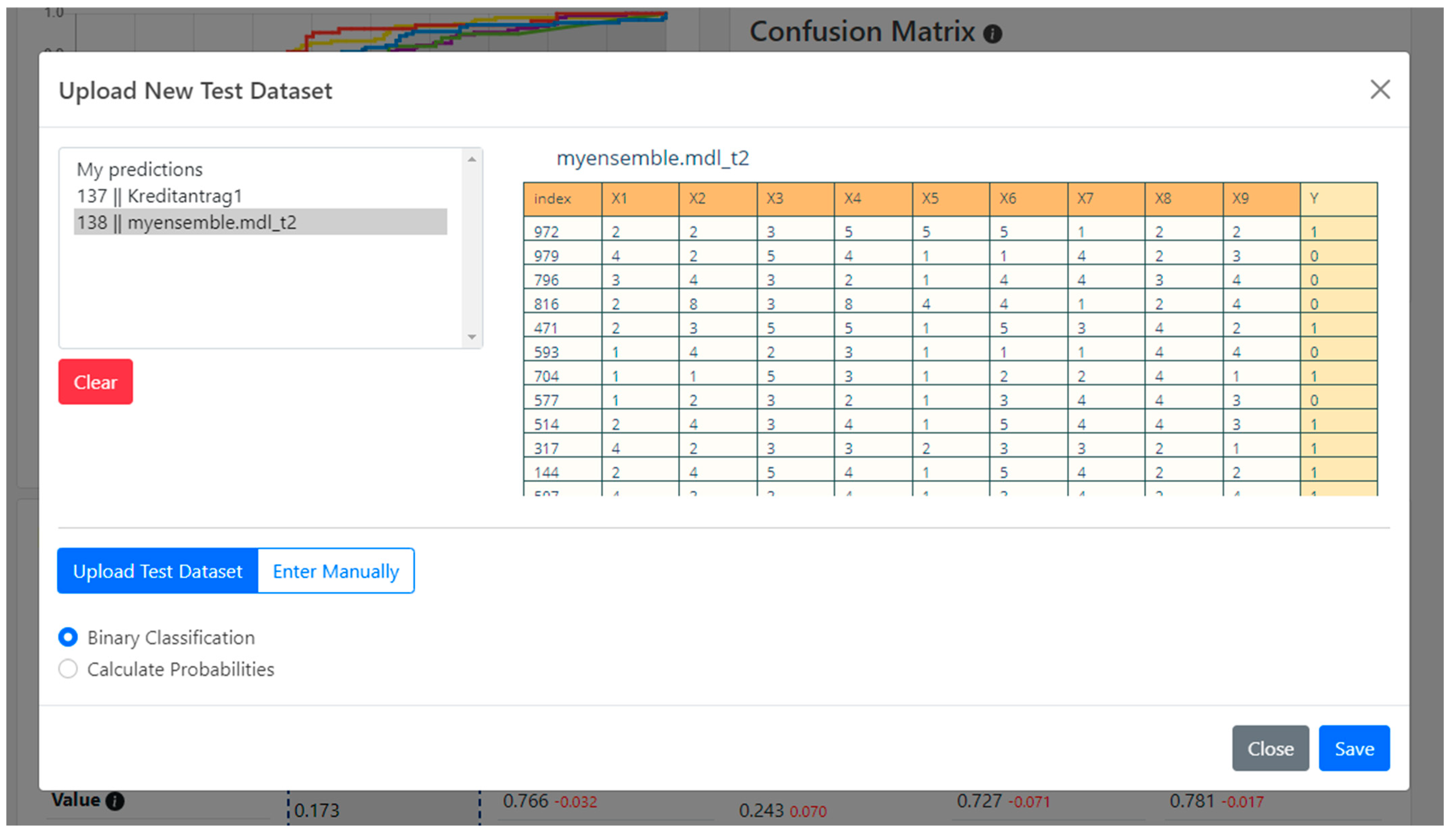This screenshot has height=834, width=1456.
Task: Click the My predictions list header
Action: (140, 169)
